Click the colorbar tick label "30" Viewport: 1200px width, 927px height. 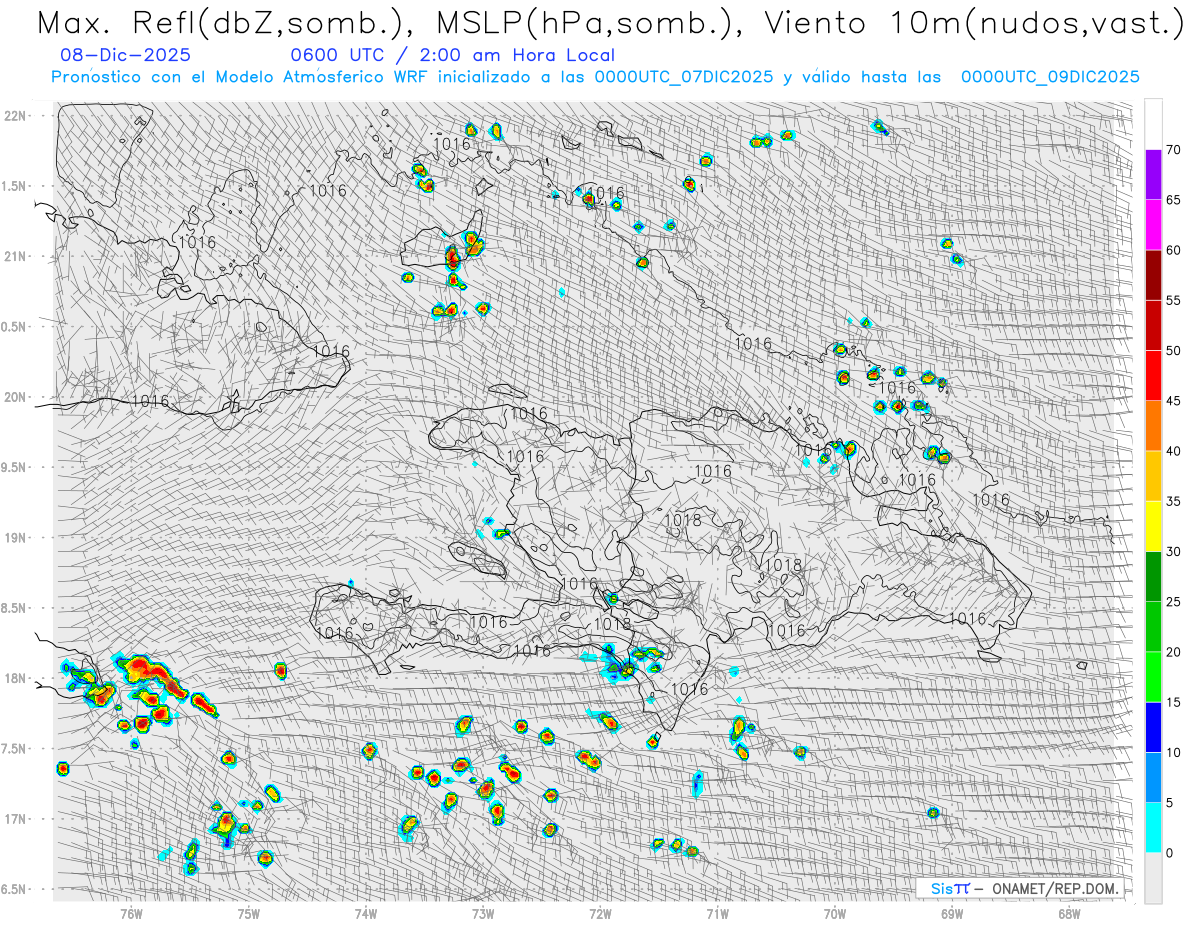tap(1173, 551)
